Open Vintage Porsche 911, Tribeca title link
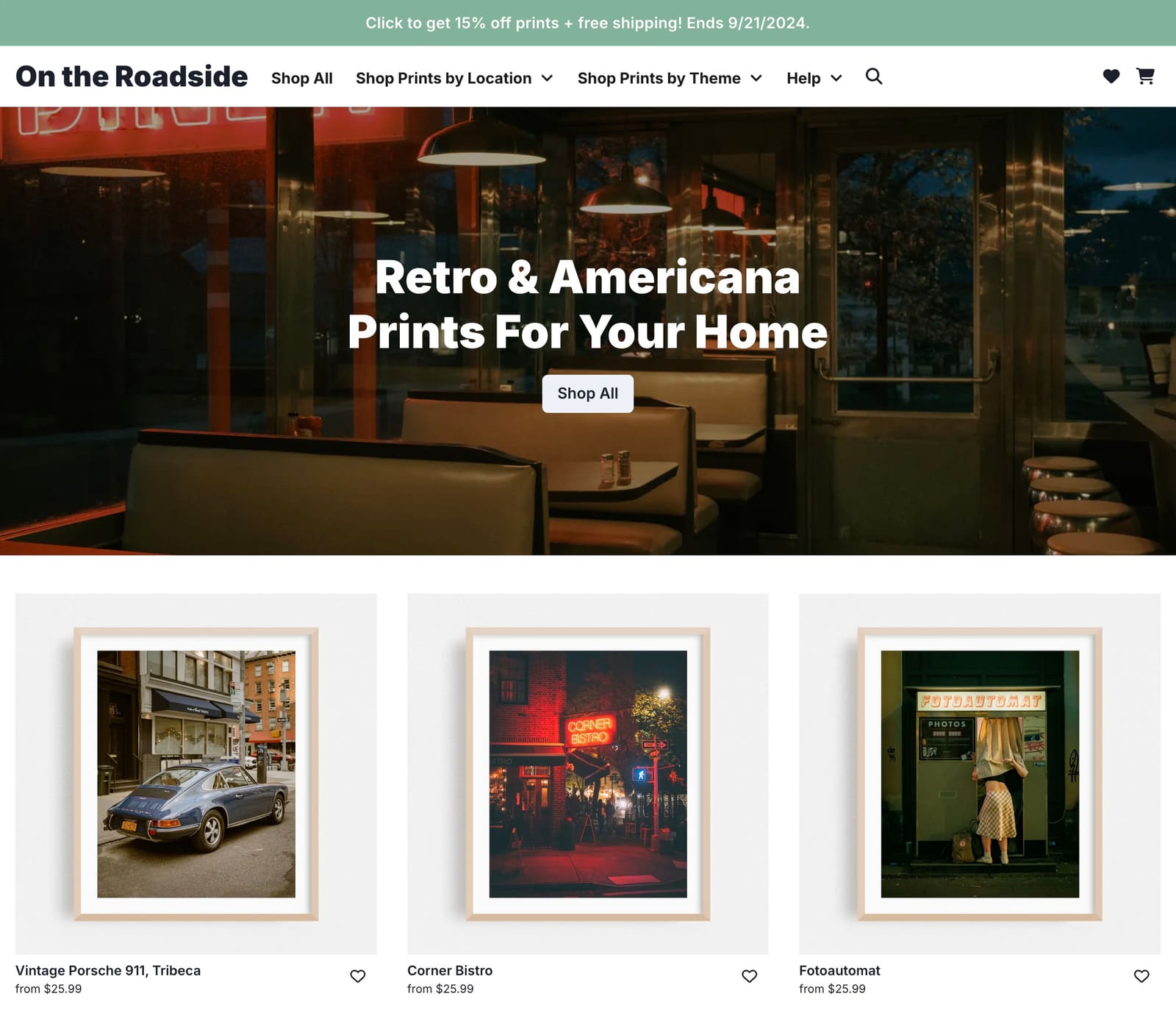This screenshot has width=1176, height=1024. click(x=108, y=970)
